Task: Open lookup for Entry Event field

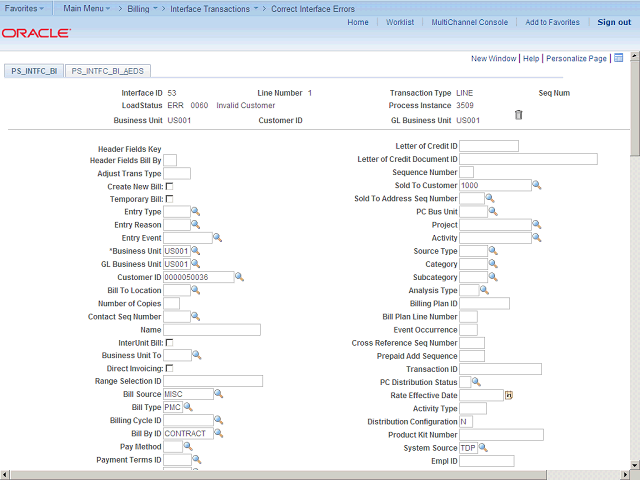Action: (x=218, y=238)
